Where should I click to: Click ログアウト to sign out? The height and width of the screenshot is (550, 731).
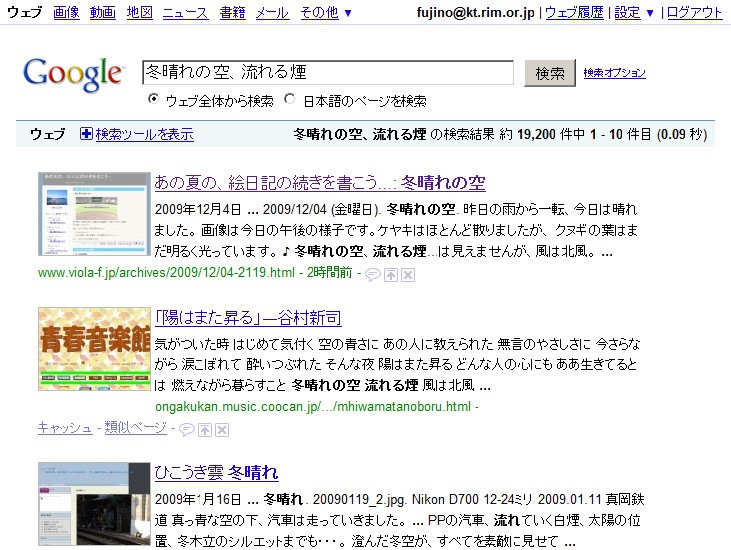point(695,13)
